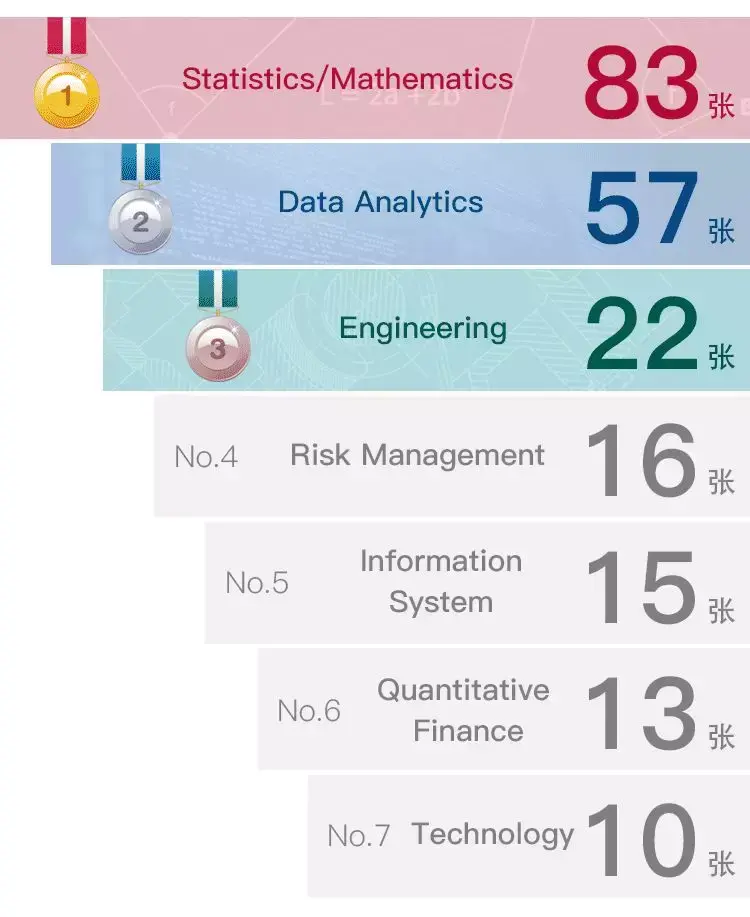
Task: Click the silver second-place medal icon
Action: tap(140, 199)
